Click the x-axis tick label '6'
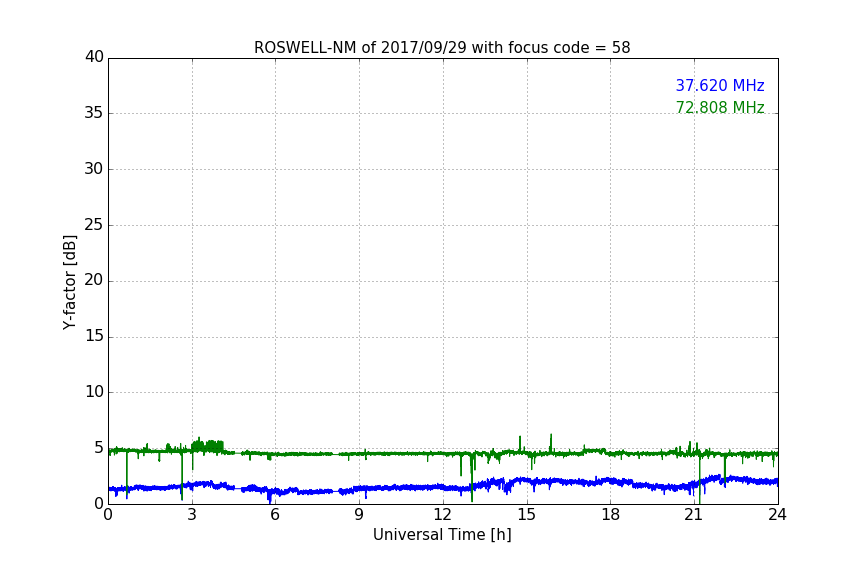The image size is (864, 576). tap(275, 515)
